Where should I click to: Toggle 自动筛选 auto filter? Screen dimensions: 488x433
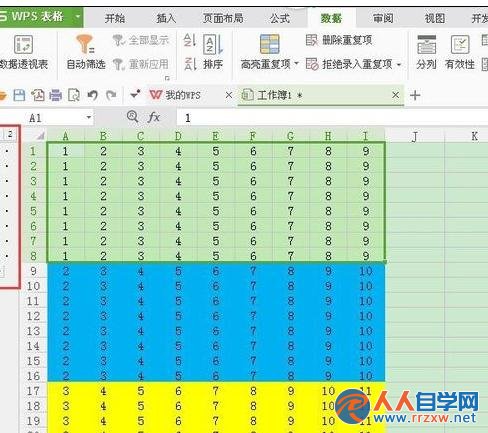86,52
